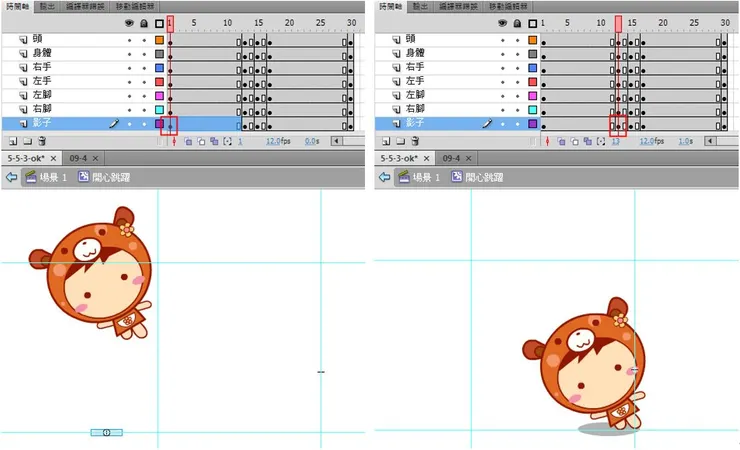Image resolution: width=740 pixels, height=450 pixels.
Task: Click back arrow in left edit bar
Action: click(11, 177)
